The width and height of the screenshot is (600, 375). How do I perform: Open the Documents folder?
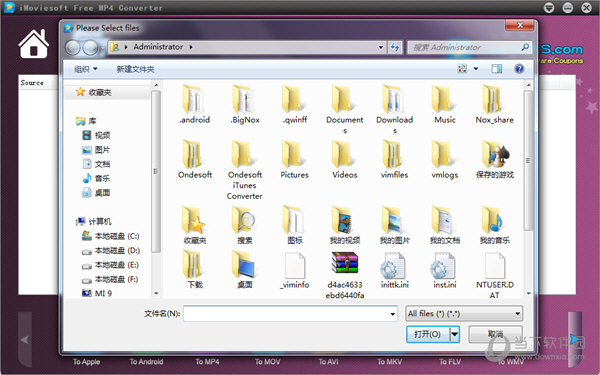[x=344, y=109]
